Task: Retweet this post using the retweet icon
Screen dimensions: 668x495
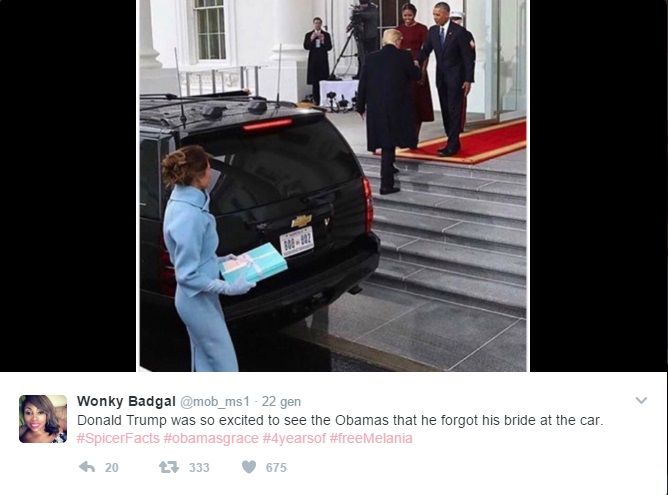Action: (x=169, y=467)
